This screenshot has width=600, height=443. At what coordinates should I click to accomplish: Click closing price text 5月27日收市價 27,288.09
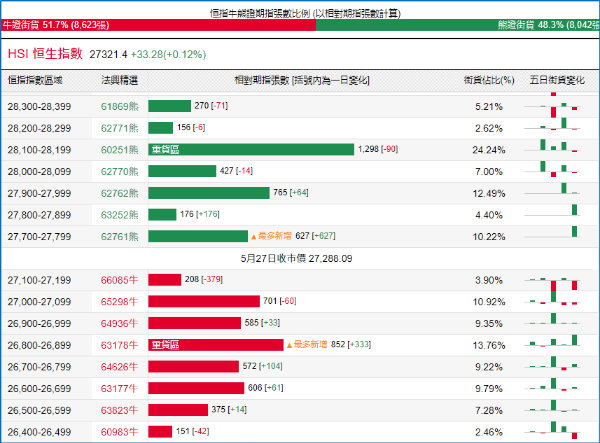tap(296, 259)
